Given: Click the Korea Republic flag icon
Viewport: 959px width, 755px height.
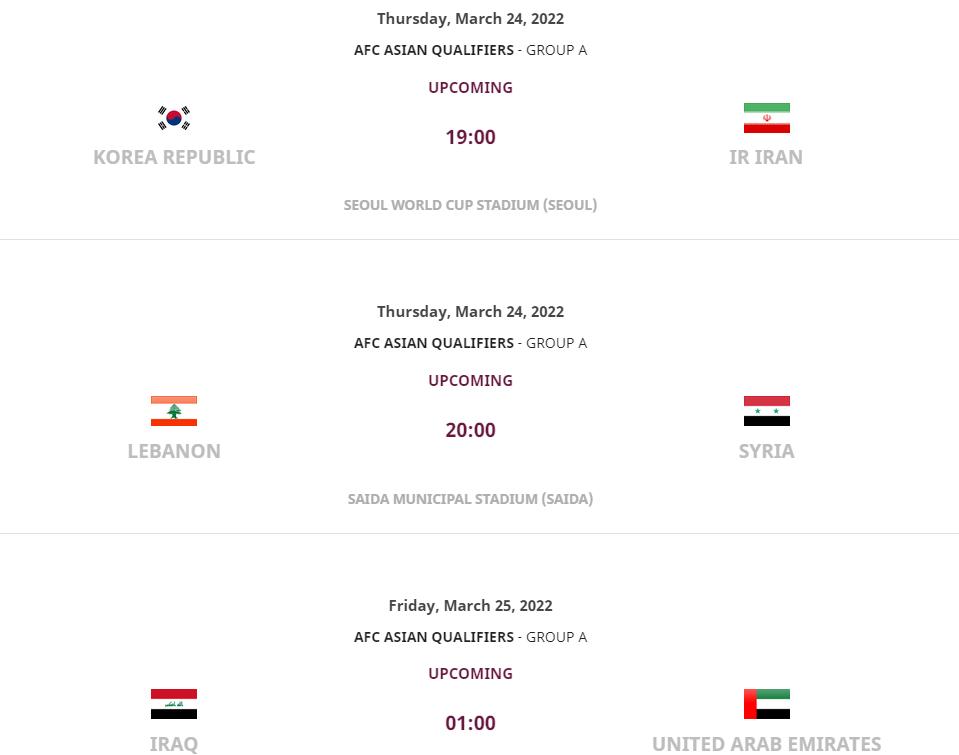Looking at the screenshot, I should pos(174,117).
